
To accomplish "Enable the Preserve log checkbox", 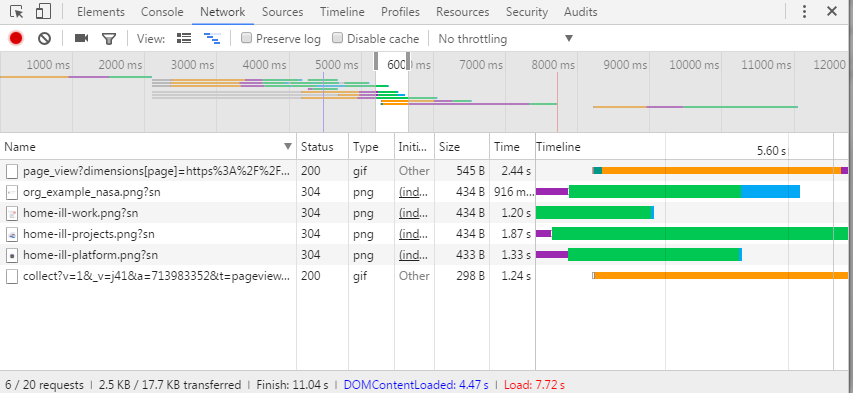I will point(246,38).
